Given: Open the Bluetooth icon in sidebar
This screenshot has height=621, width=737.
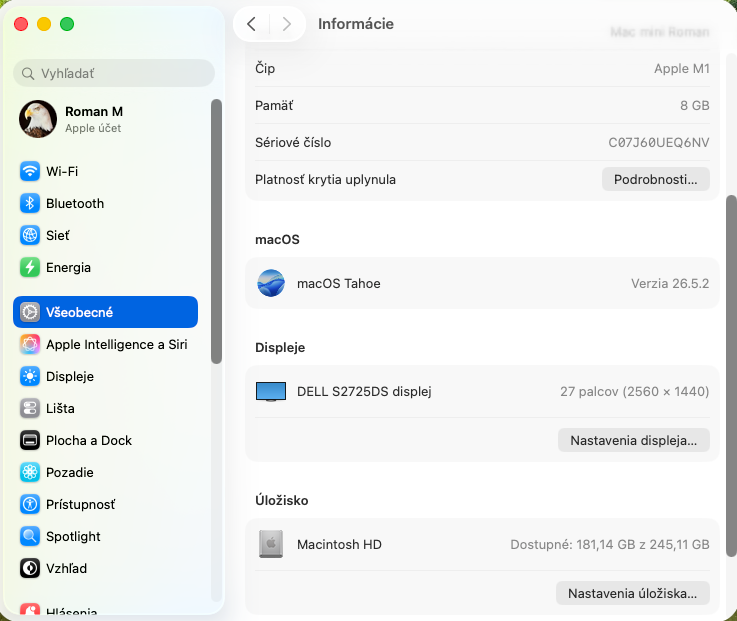Looking at the screenshot, I should (x=30, y=203).
